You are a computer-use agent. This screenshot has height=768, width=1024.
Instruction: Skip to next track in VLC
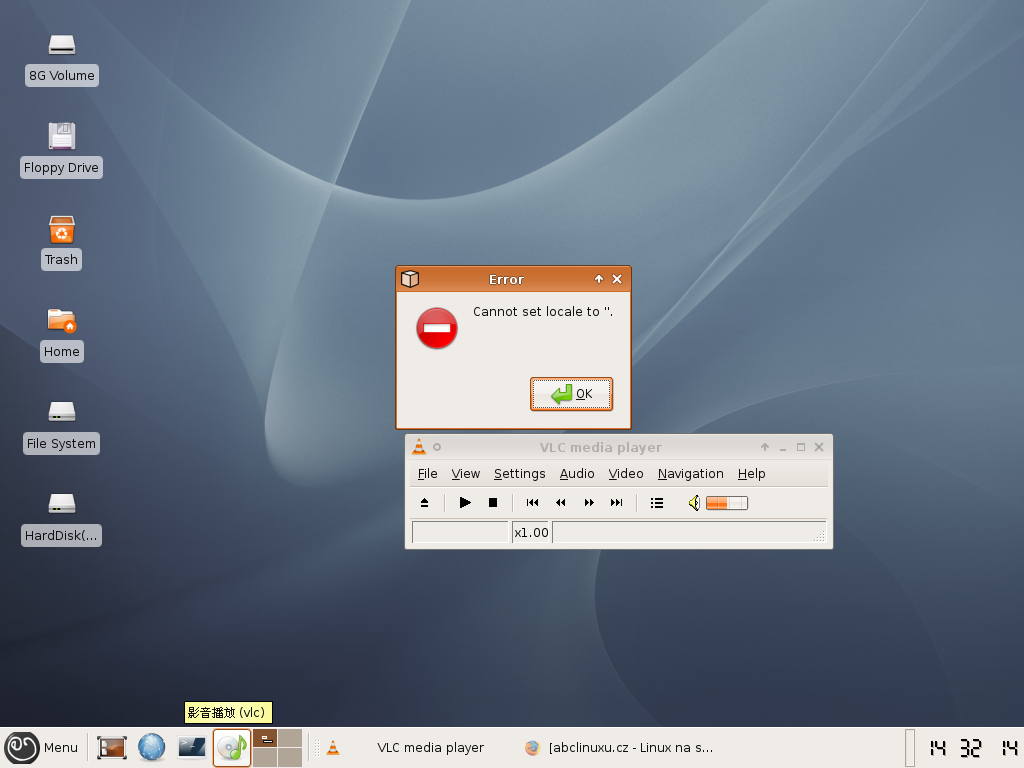616,502
